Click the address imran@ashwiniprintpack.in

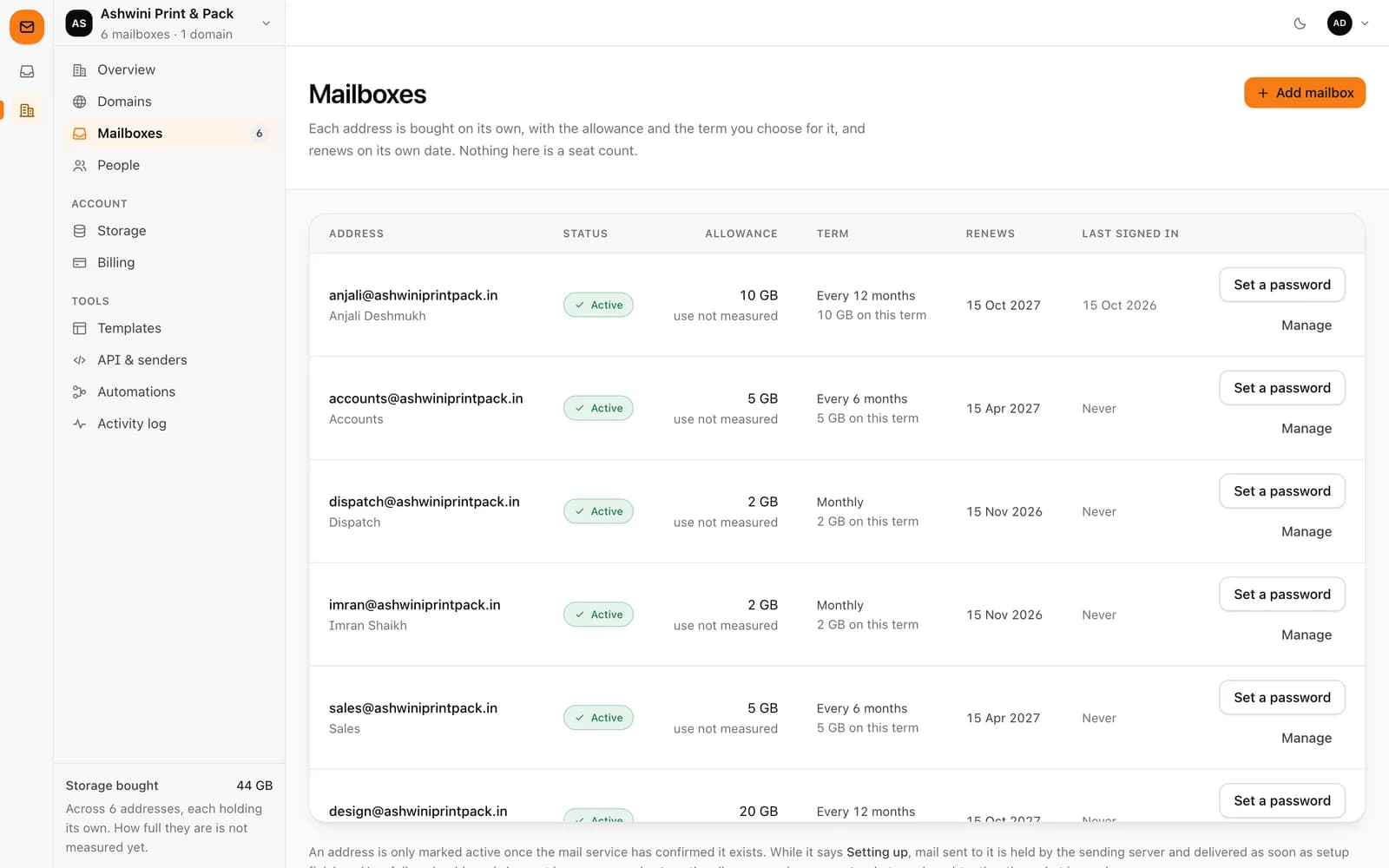pyautogui.click(x=414, y=605)
